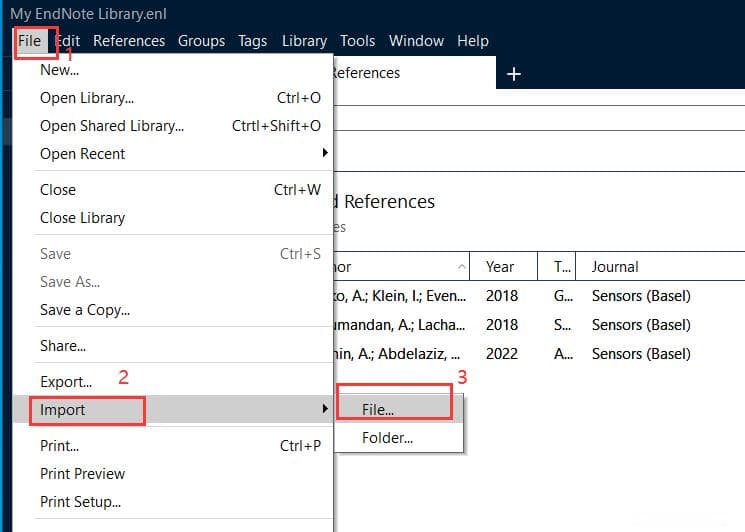Click Sensors (Basel) cell in 2022 row
Screen dimensions: 745x532
pyautogui.click(x=641, y=354)
